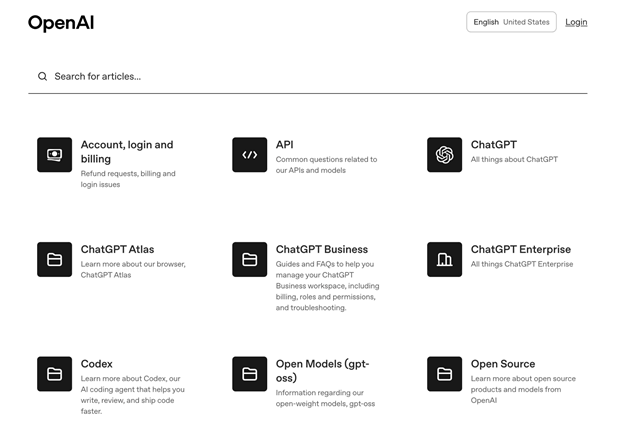This screenshot has height=436, width=624.
Task: Click the ChatGPT logo icon
Action: (x=444, y=155)
